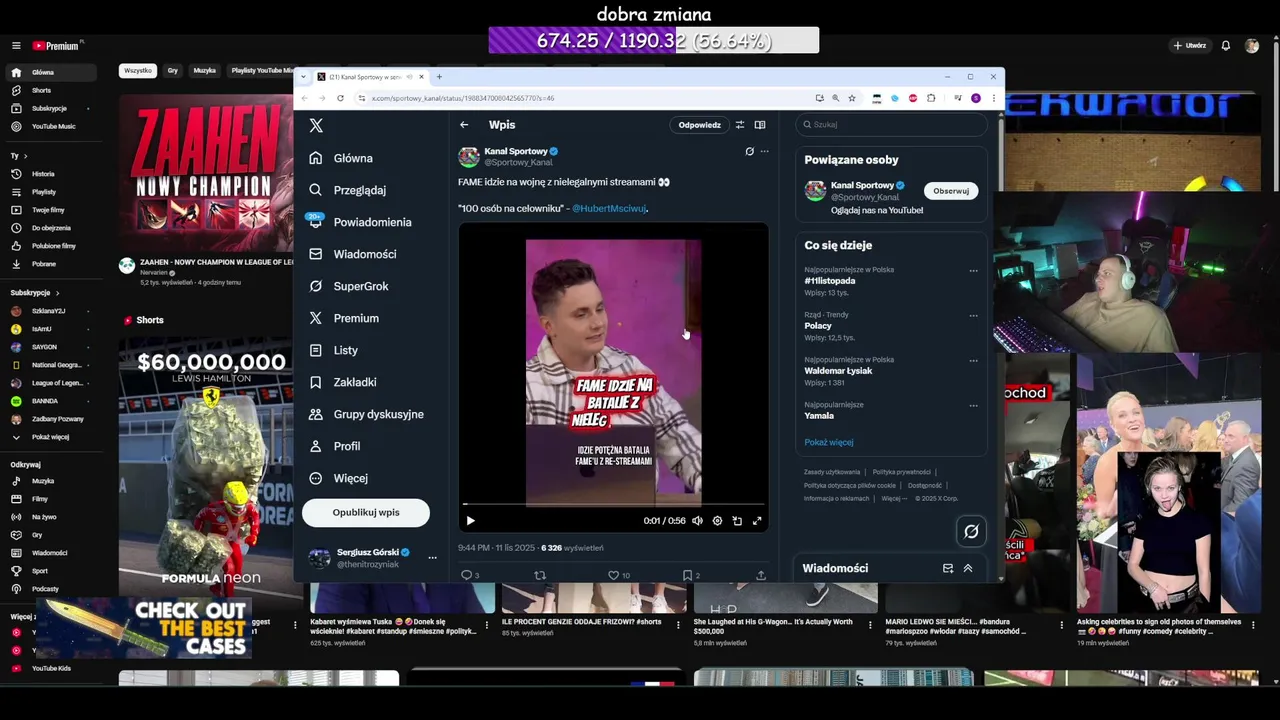Open menu for Kabaret wyśmiewa Tuska short
The image size is (1280, 720).
(x=487, y=626)
